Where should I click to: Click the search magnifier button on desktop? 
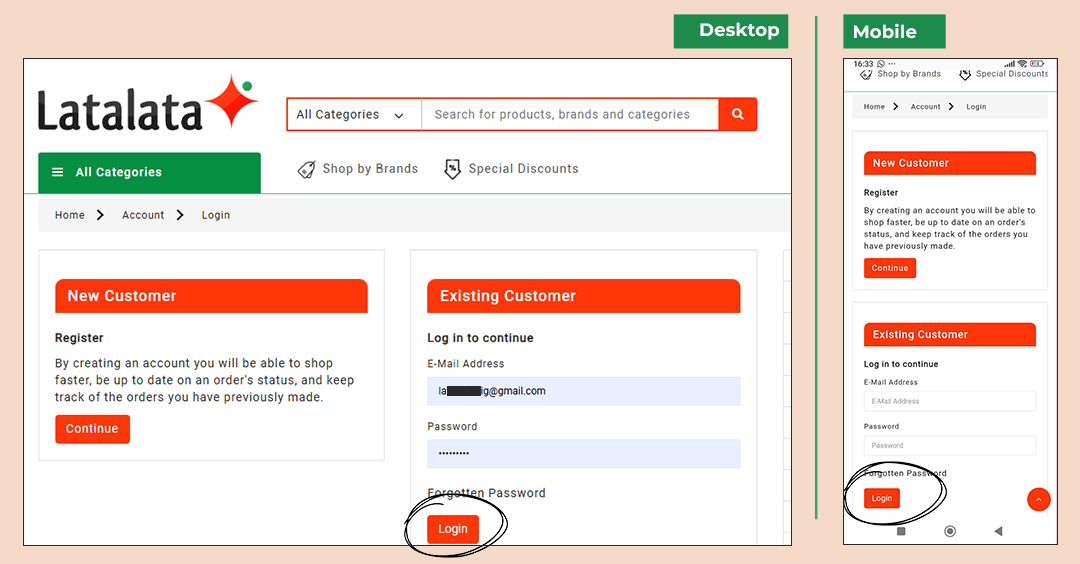tap(738, 114)
